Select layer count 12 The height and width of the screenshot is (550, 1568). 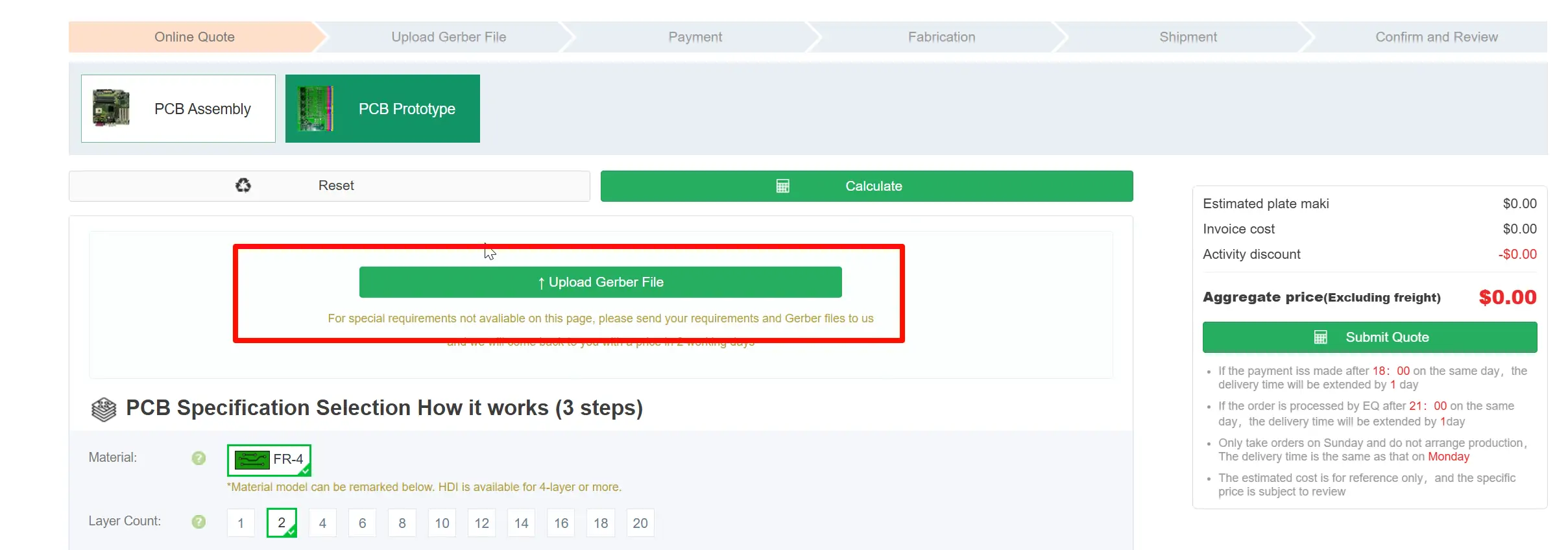(481, 523)
